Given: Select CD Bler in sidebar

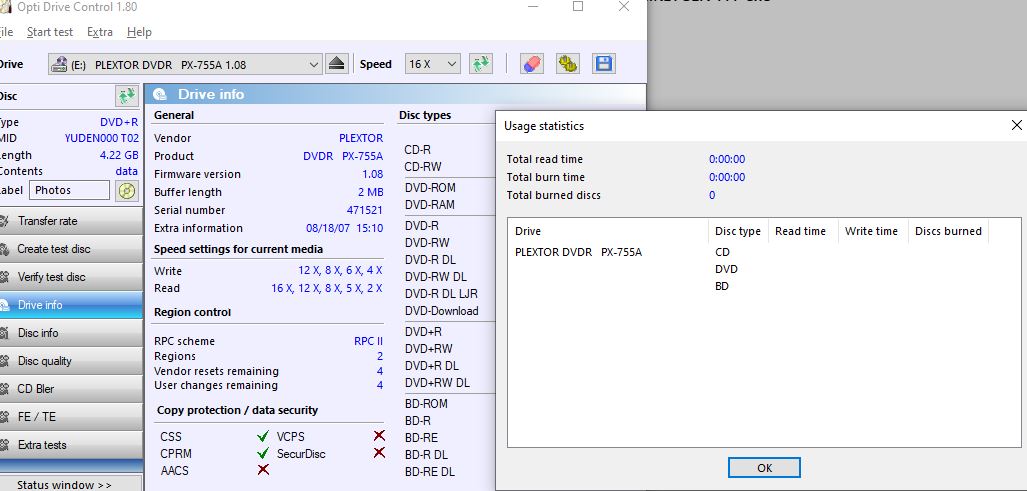Looking at the screenshot, I should click(70, 389).
